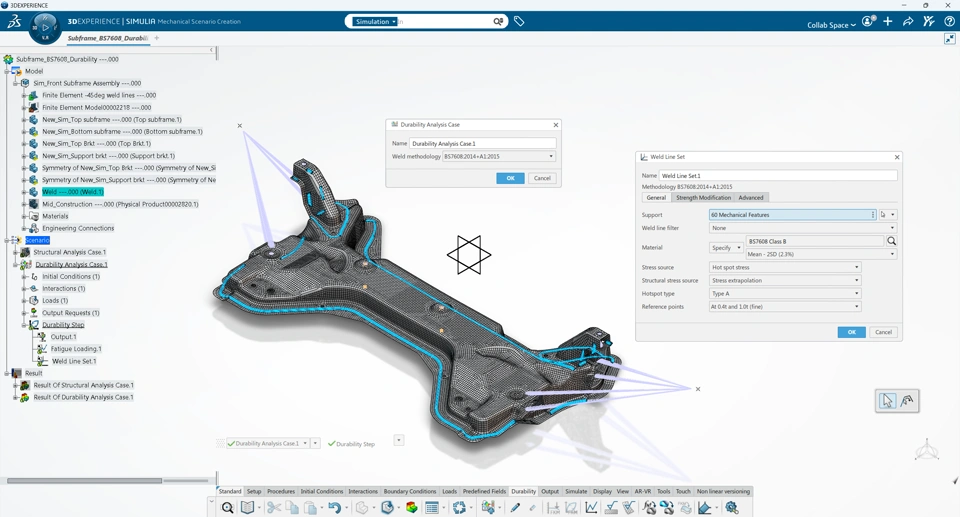This screenshot has height=517, width=960.
Task: Open the Structural stress source dropdown
Action: click(785, 280)
